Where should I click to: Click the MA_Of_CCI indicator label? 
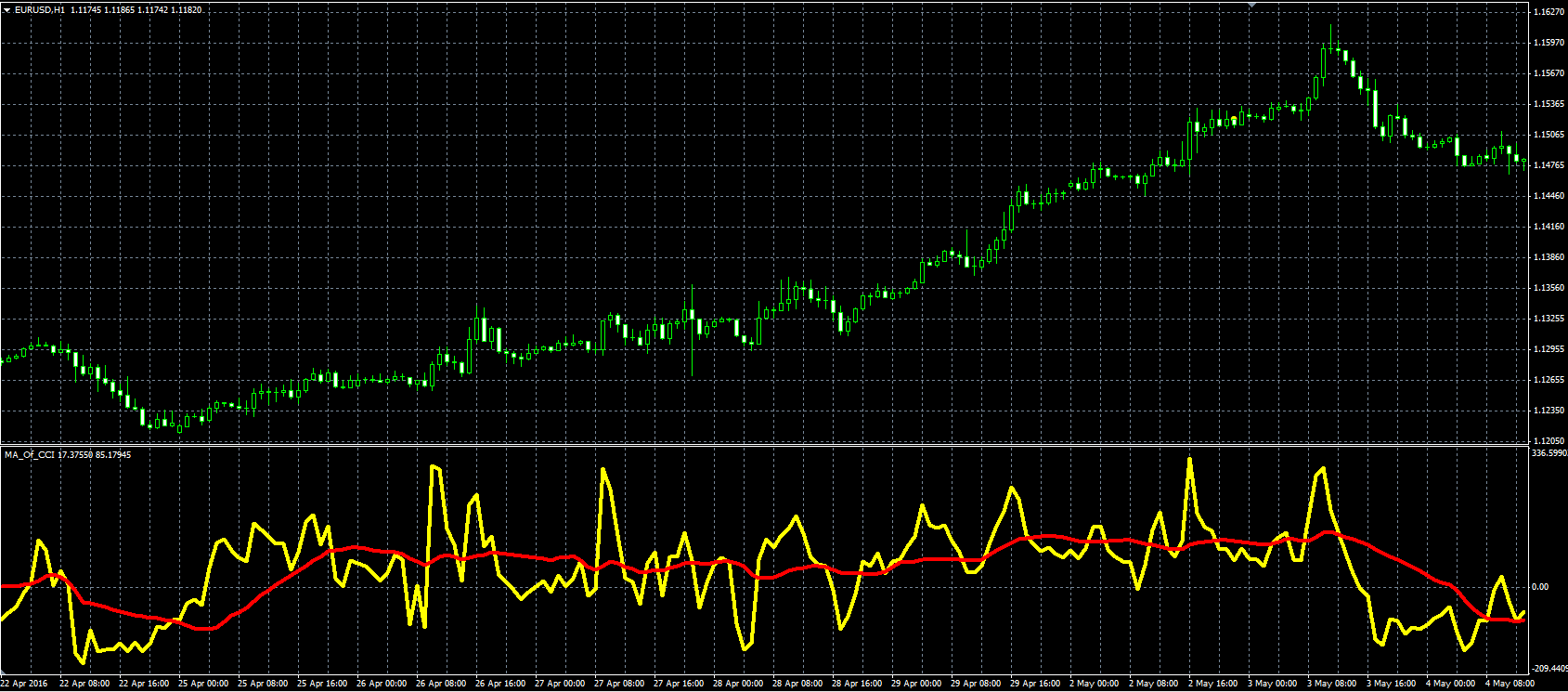point(30,455)
